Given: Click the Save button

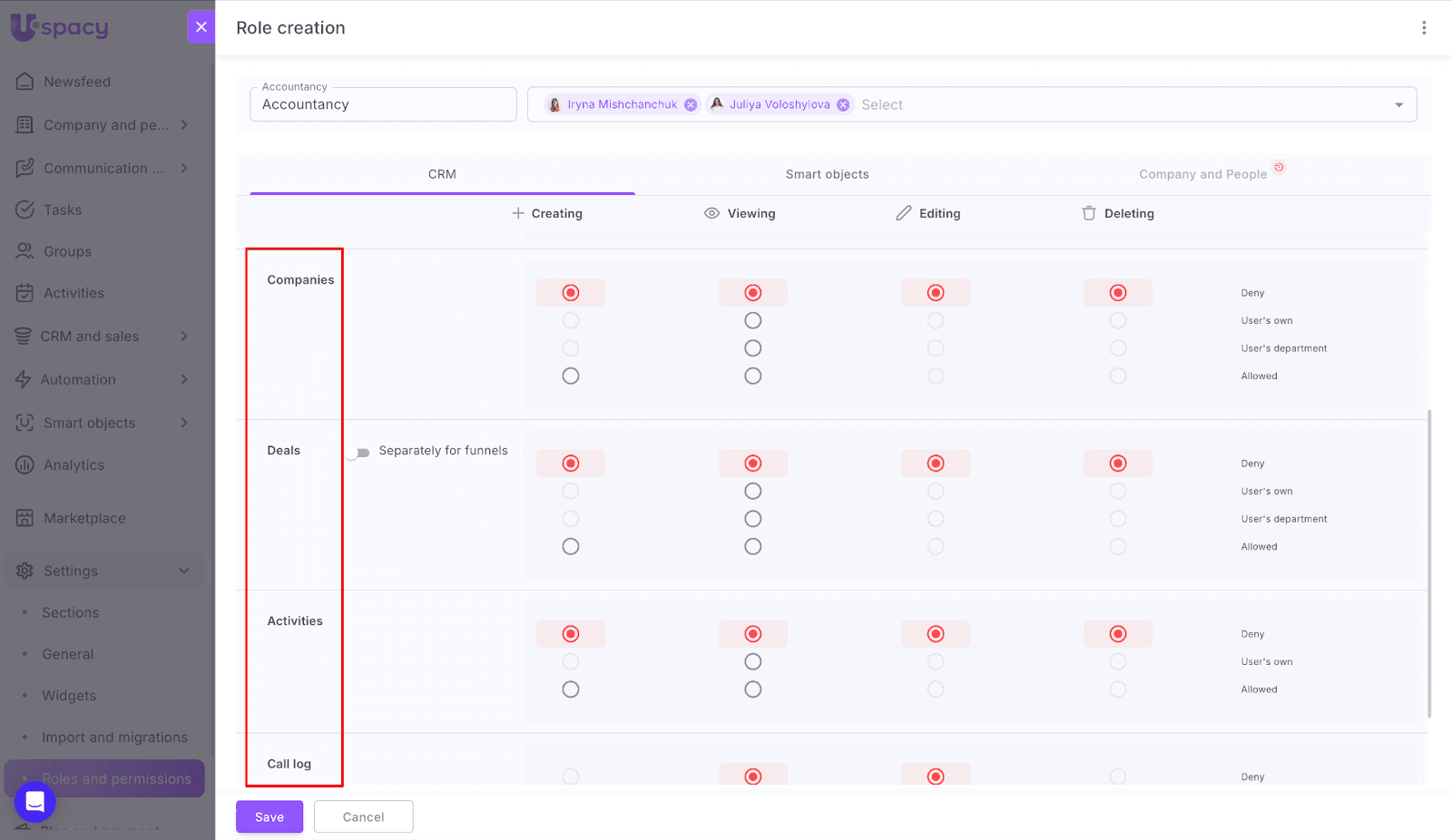Looking at the screenshot, I should 269,816.
